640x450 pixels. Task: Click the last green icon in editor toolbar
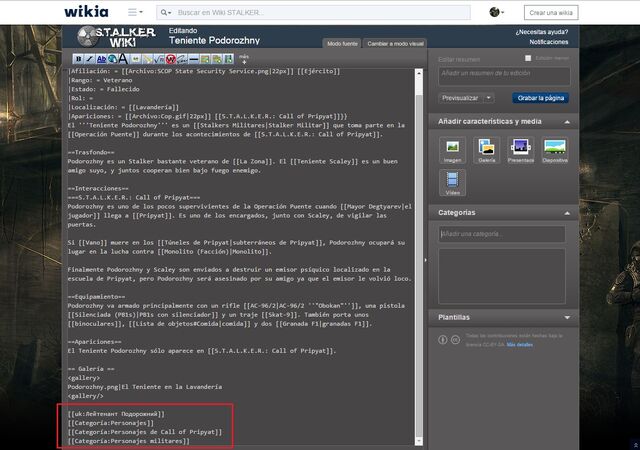228,59
